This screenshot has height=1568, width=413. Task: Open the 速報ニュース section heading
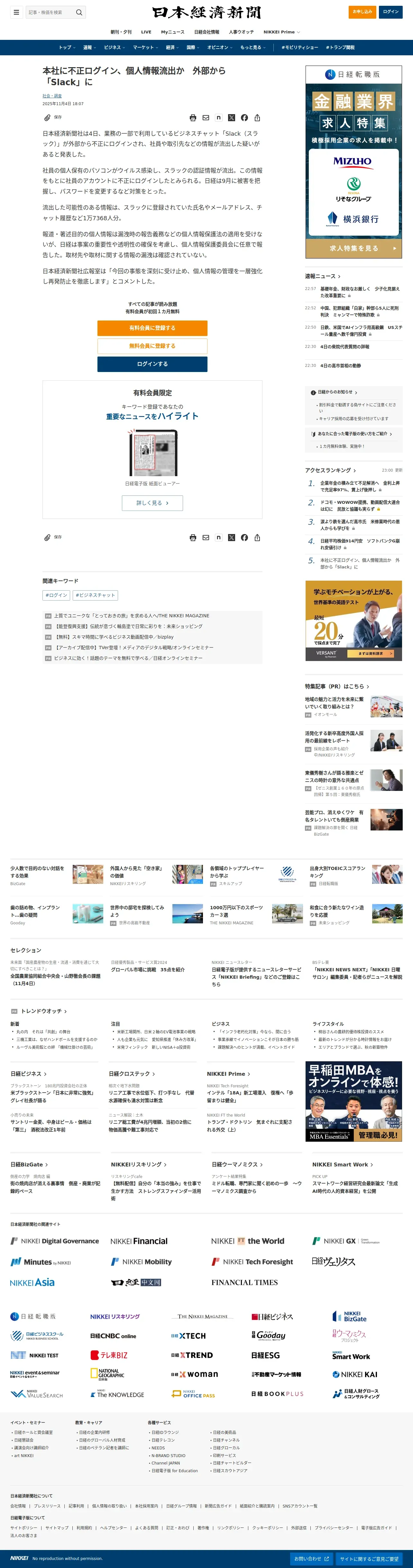[x=323, y=276]
